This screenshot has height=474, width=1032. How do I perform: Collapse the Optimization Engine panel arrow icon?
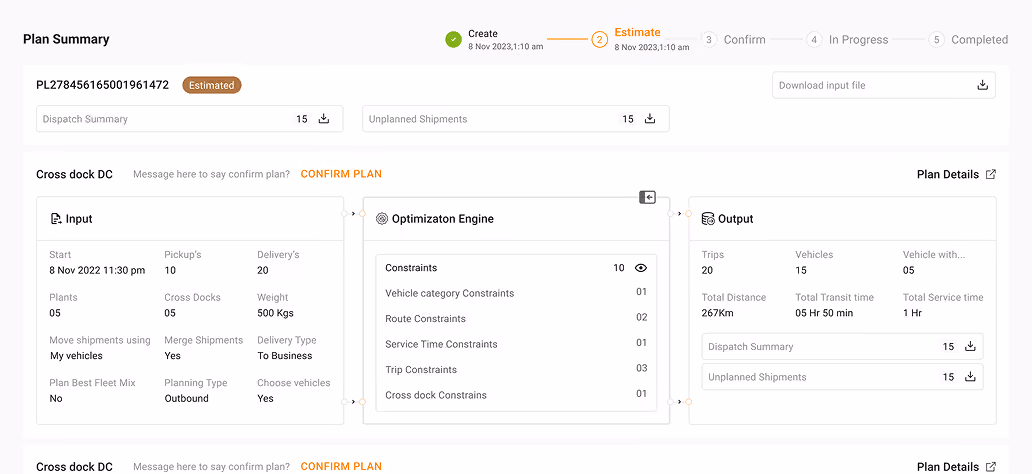tap(648, 197)
